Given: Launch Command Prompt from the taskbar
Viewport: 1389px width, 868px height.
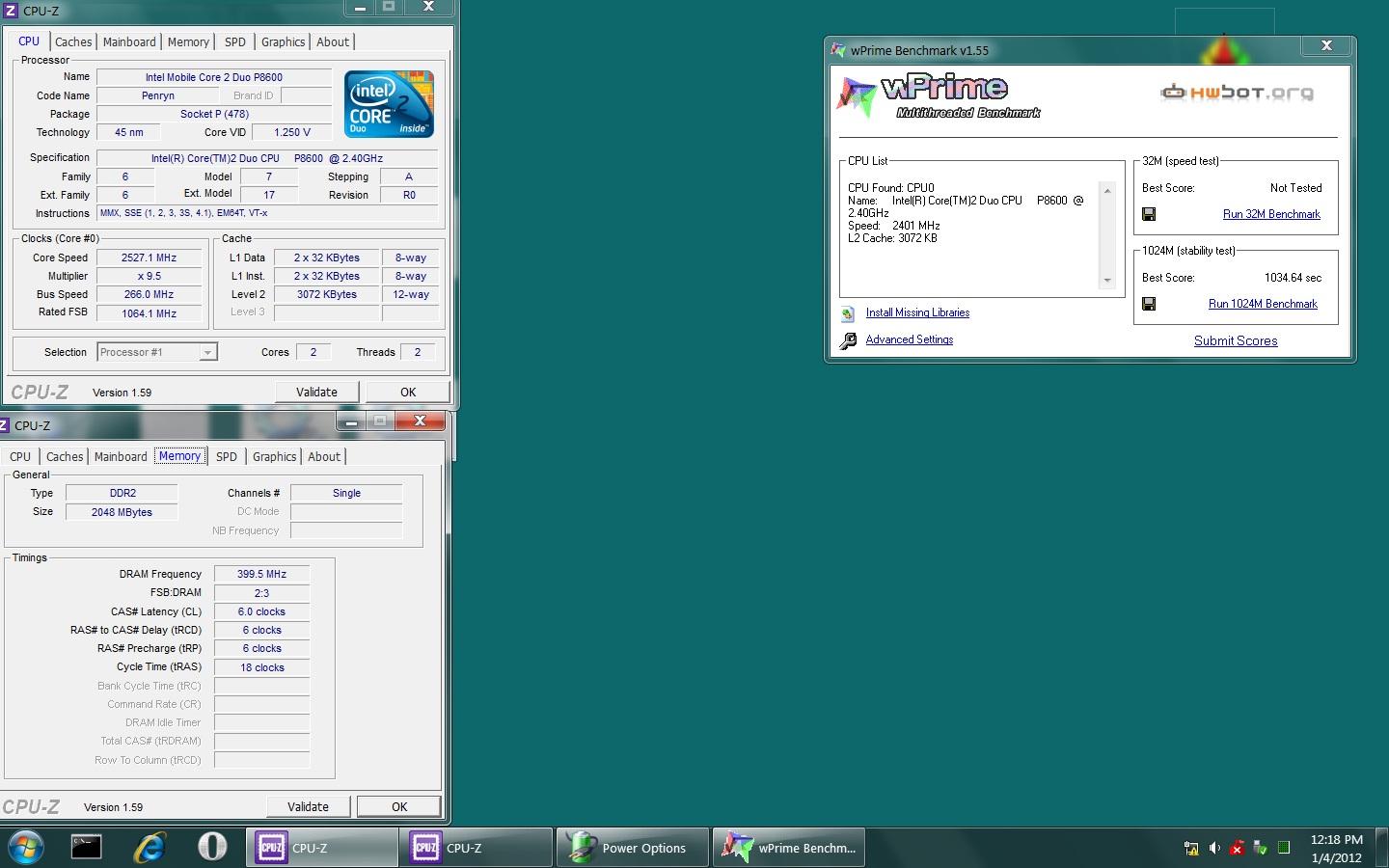Looking at the screenshot, I should click(x=86, y=847).
